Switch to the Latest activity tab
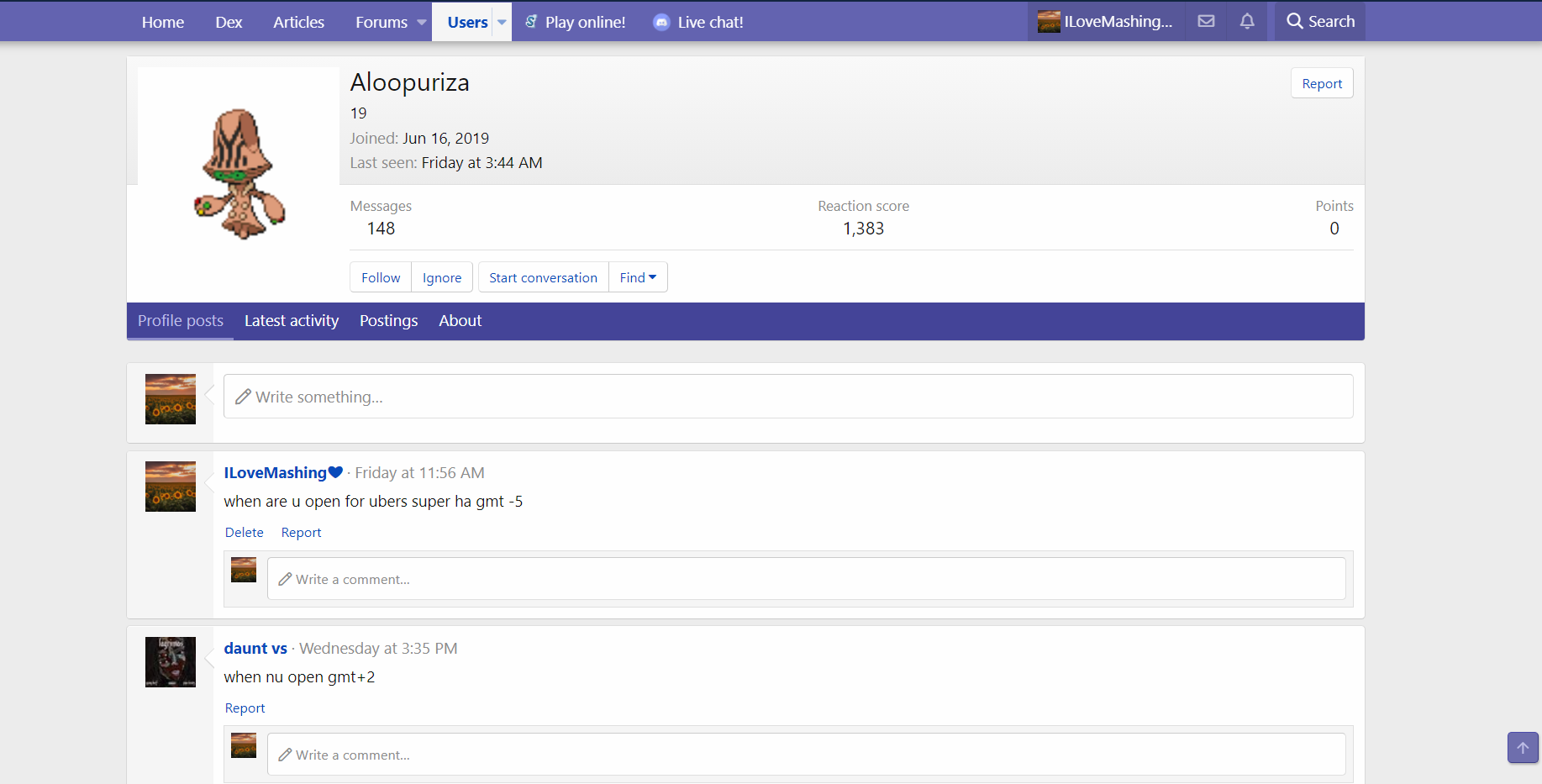The image size is (1542, 784). [x=291, y=321]
